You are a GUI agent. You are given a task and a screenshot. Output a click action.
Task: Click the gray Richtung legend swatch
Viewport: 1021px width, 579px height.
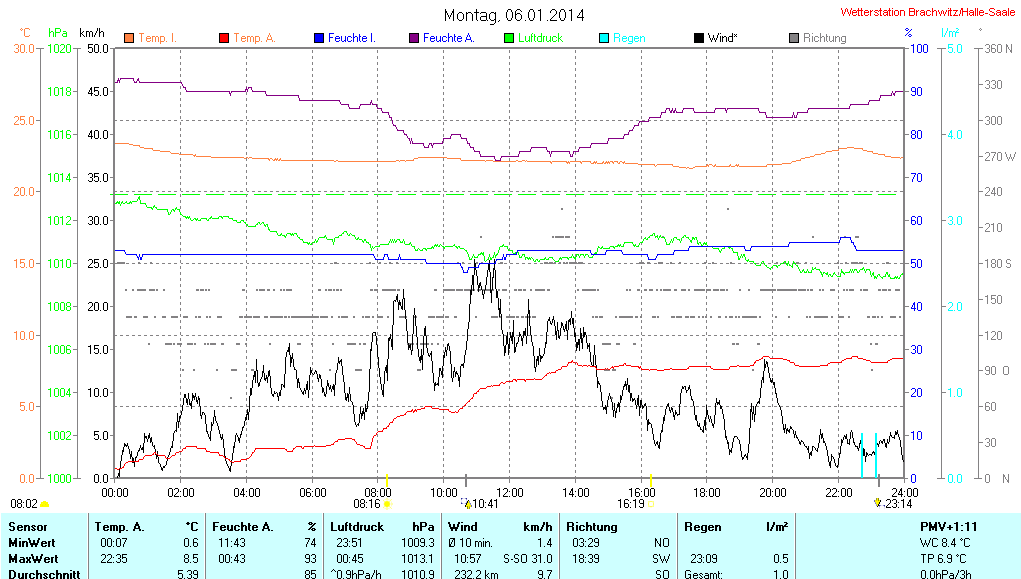tap(794, 38)
